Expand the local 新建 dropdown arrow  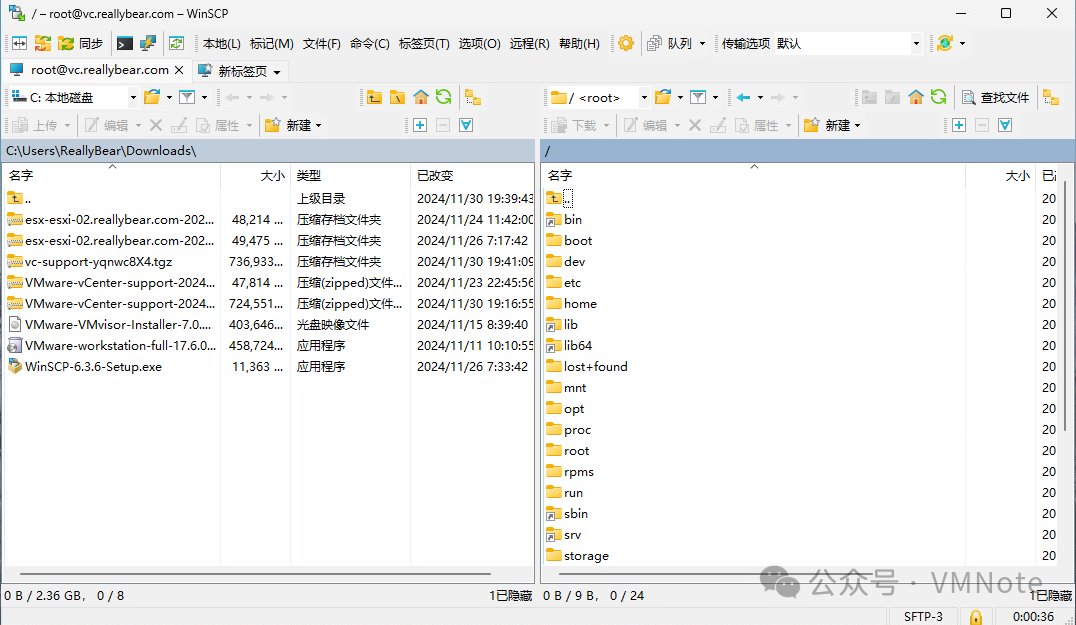pyautogui.click(x=318, y=126)
